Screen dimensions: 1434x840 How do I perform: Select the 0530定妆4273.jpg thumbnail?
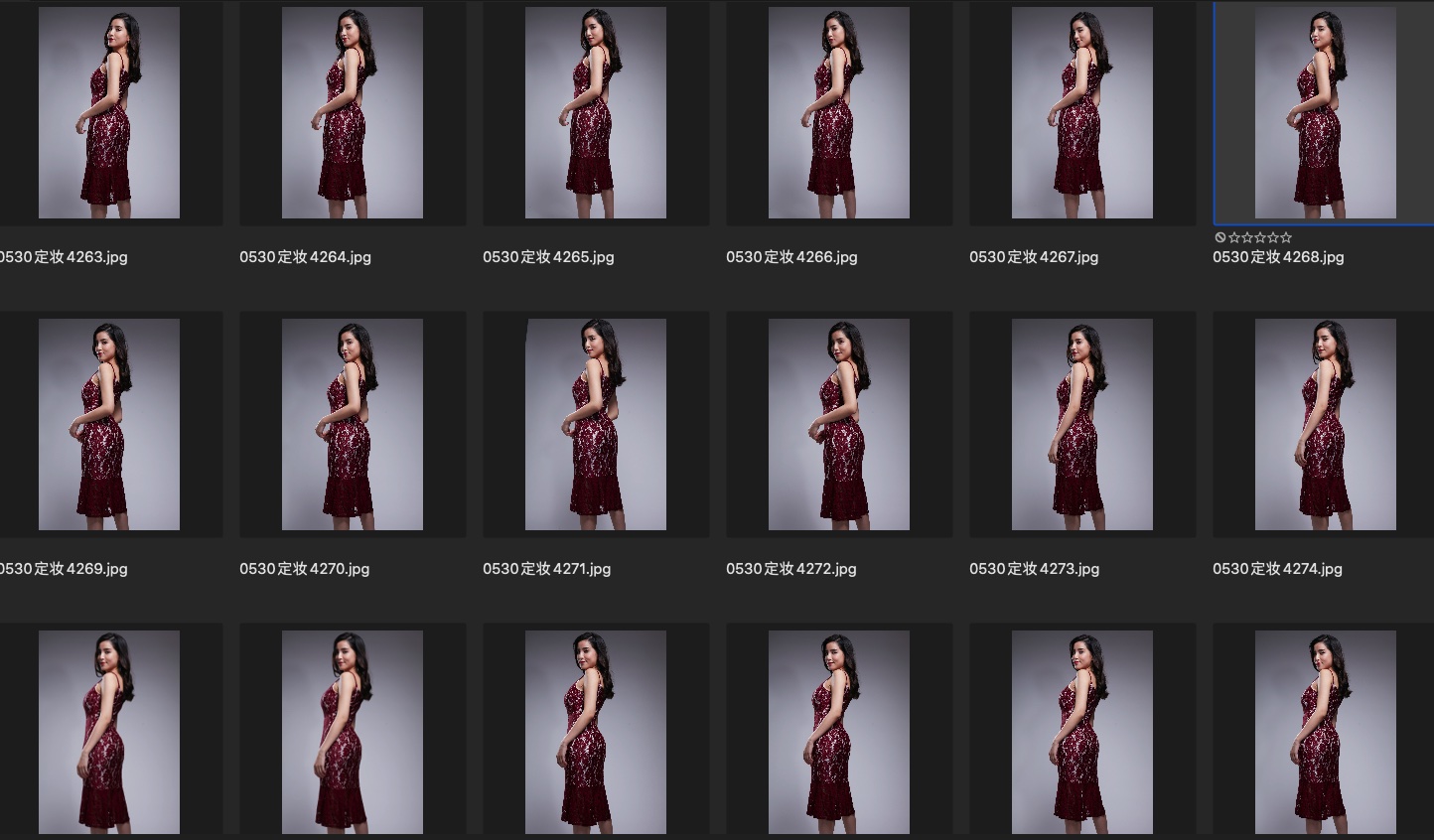pyautogui.click(x=1082, y=424)
